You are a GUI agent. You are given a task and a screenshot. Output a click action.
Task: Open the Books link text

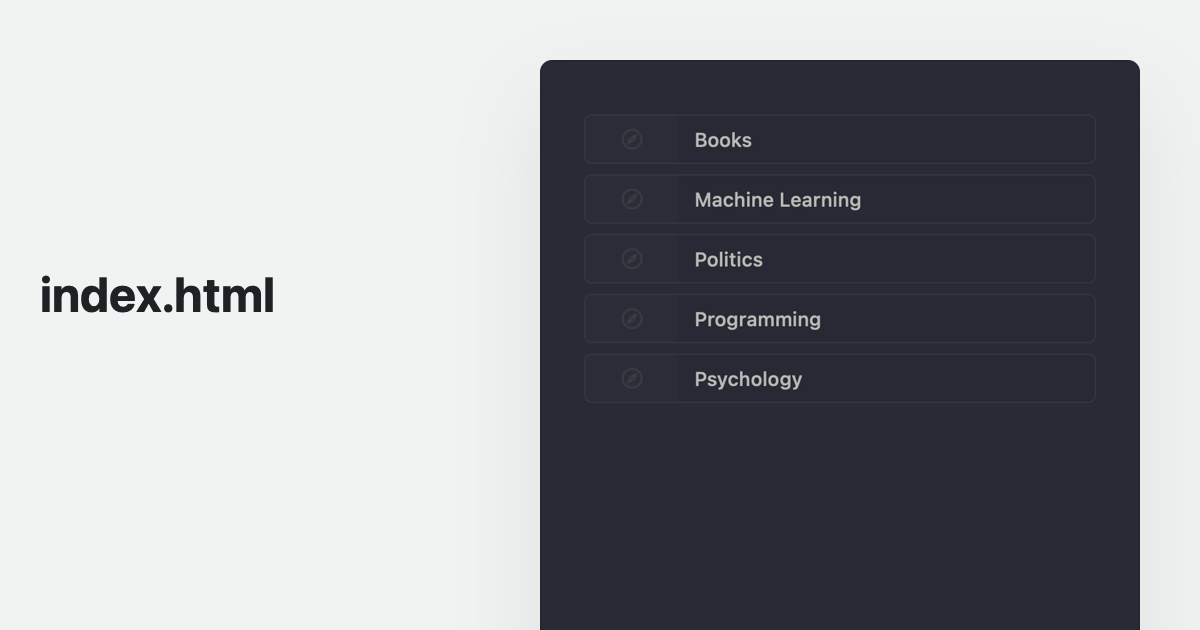723,140
